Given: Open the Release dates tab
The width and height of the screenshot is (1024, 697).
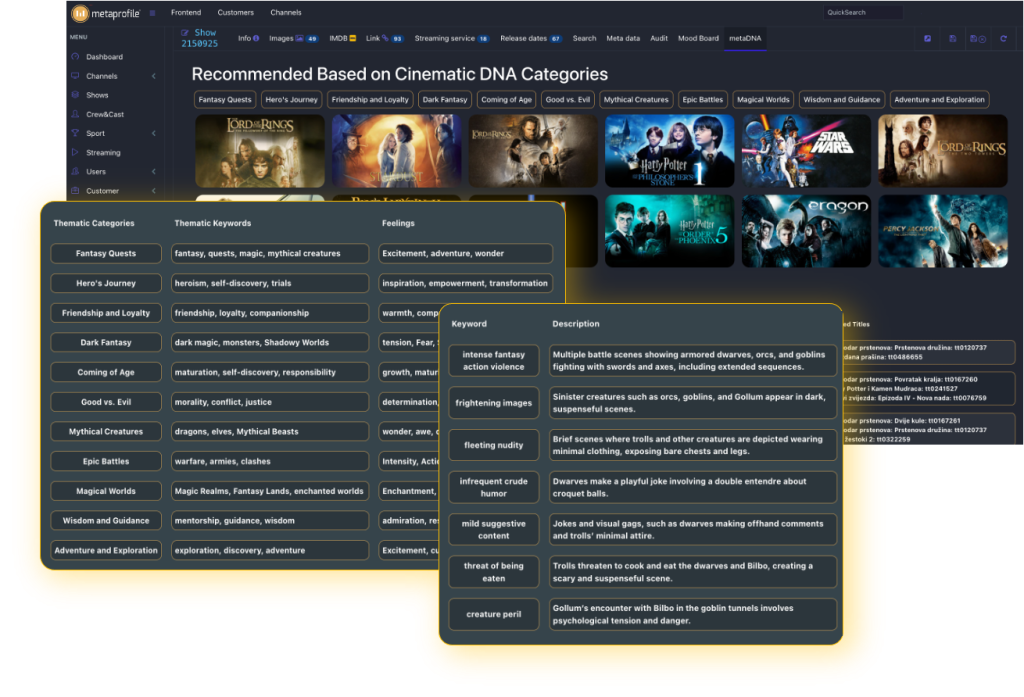Looking at the screenshot, I should [x=531, y=39].
